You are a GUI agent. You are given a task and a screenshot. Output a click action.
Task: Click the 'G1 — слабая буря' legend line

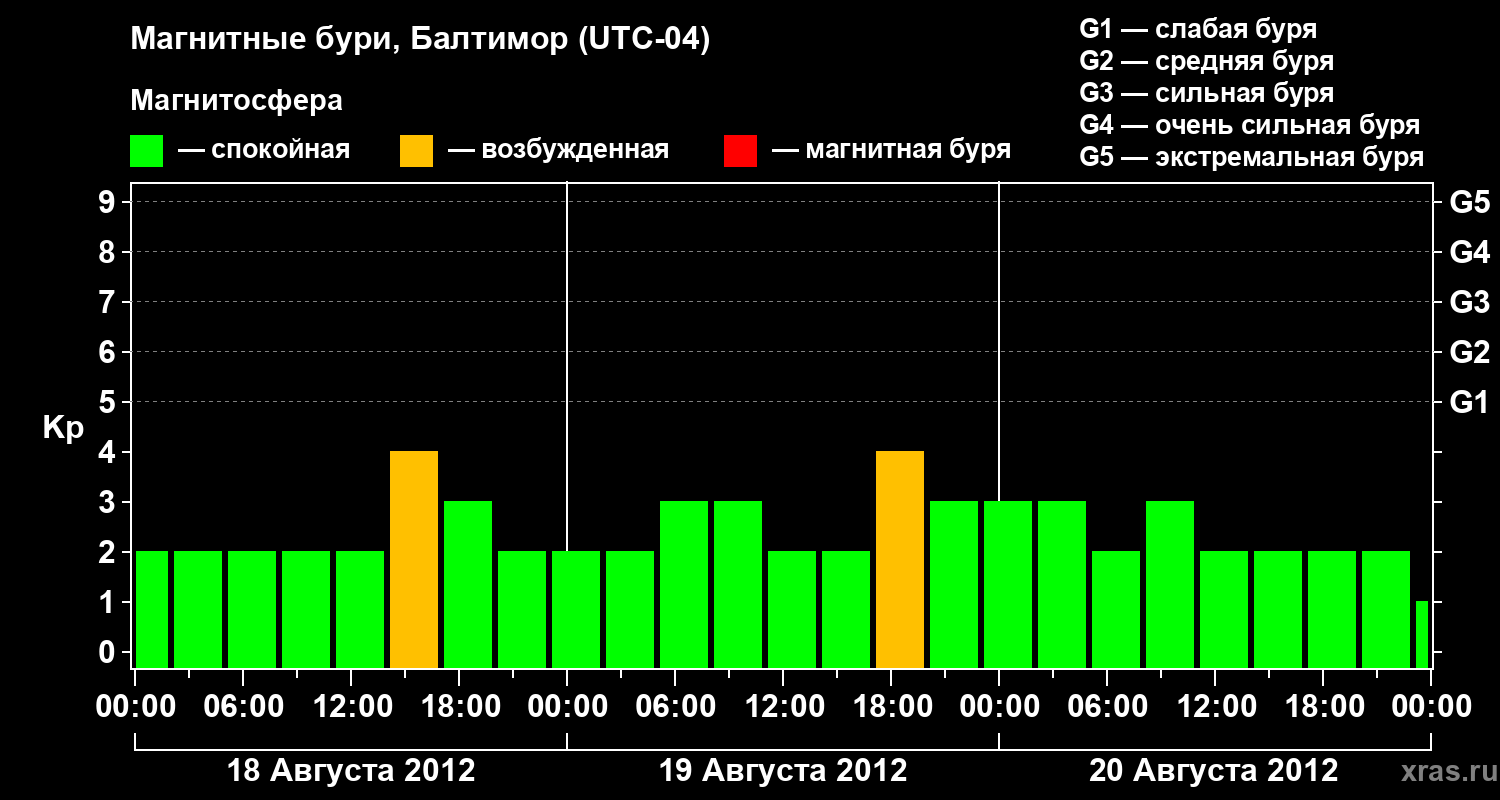click(x=1198, y=29)
